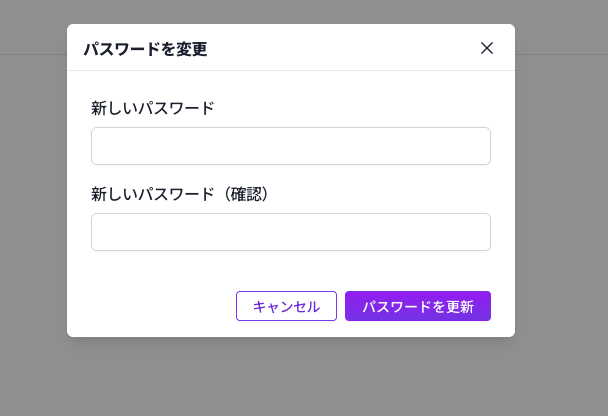Place cursor in the new password box
Viewport: 608px width, 416px height.
click(290, 146)
